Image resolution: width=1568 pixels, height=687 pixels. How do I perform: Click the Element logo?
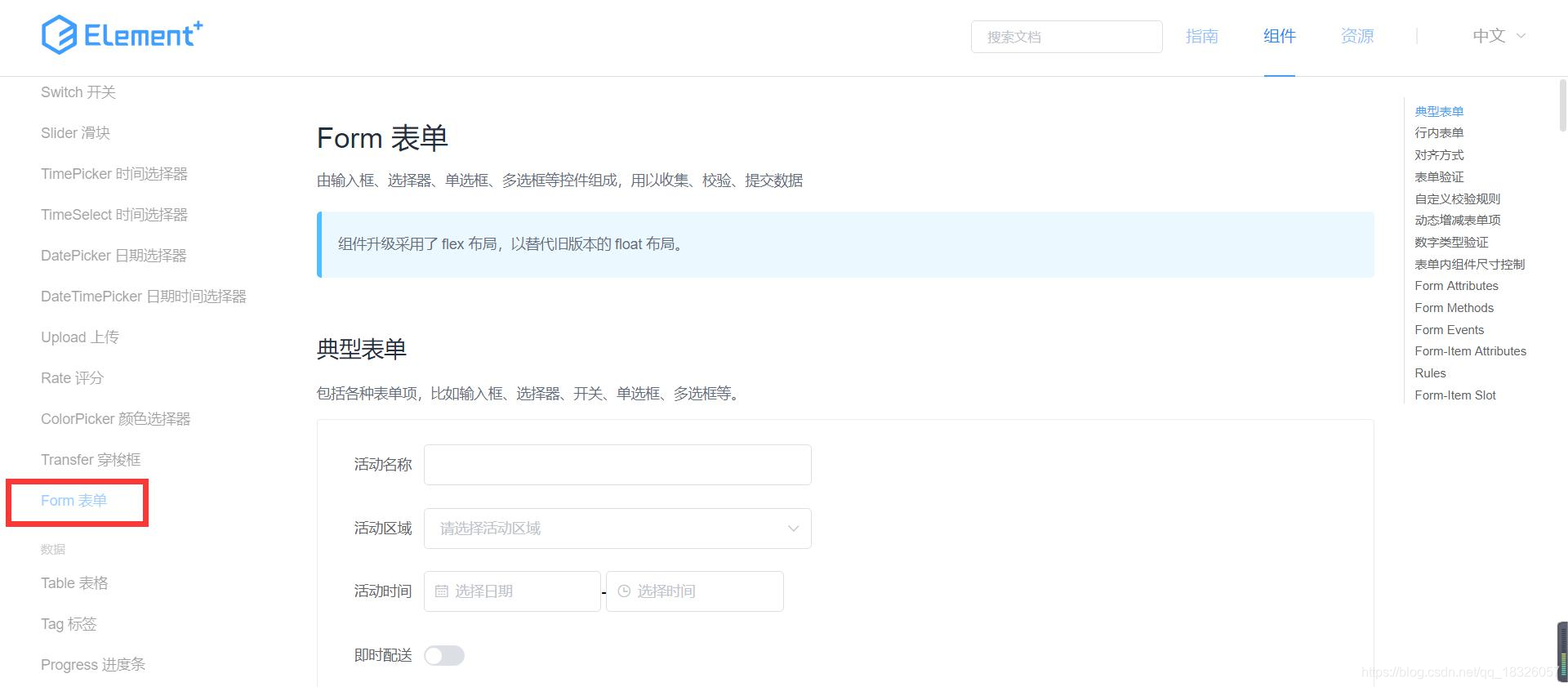[122, 35]
